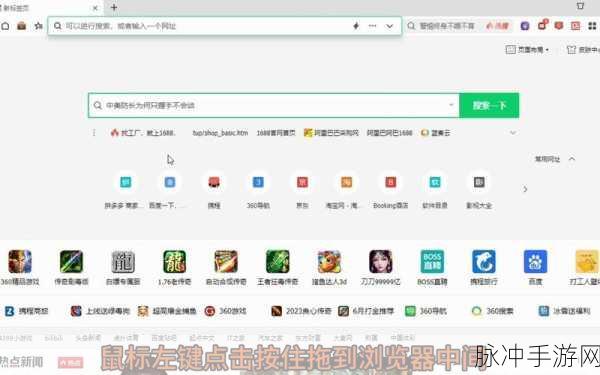
Task: Focus the main page search input field
Action: (x=274, y=105)
